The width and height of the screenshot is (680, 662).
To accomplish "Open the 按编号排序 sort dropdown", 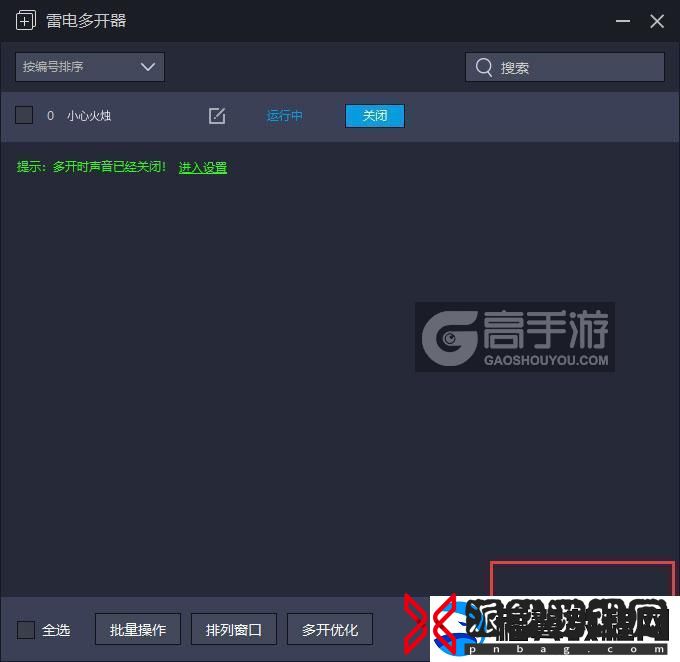I will 90,67.
